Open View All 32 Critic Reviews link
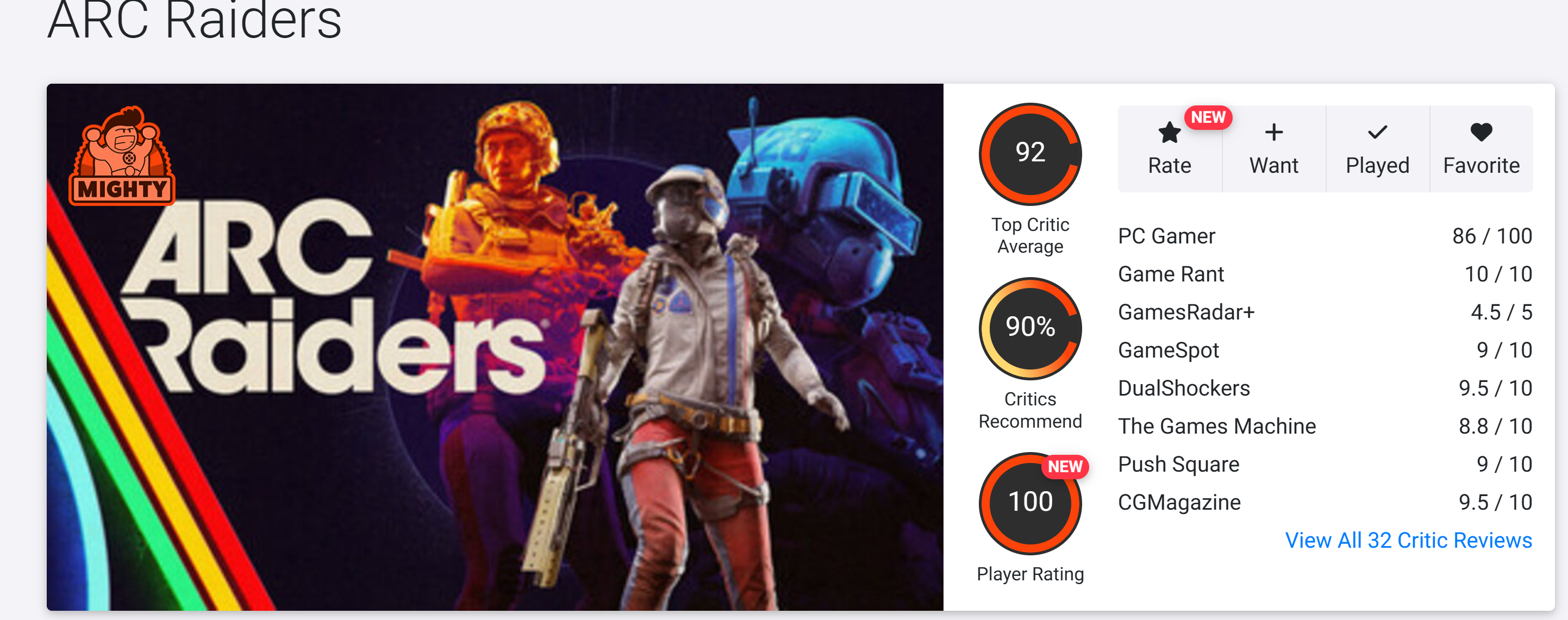 pos(1408,540)
